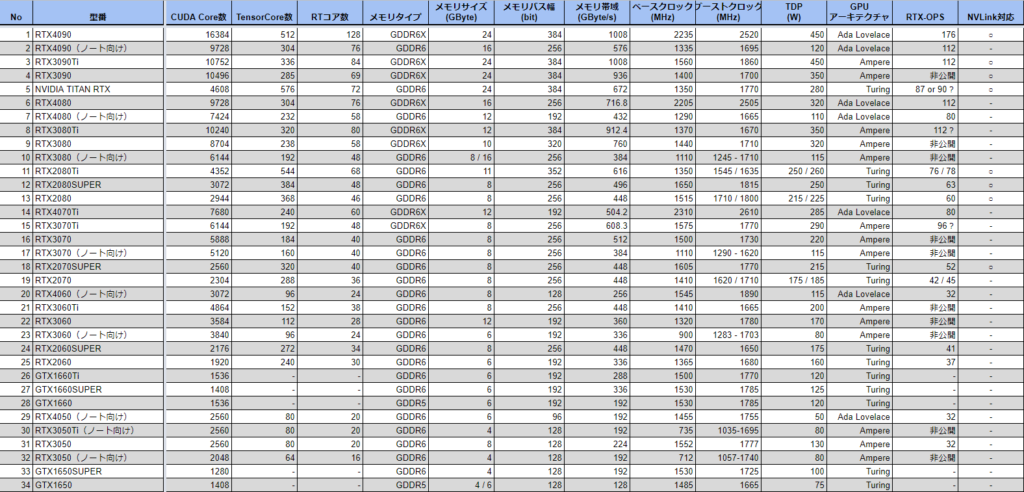Click the RTX3050Ti（ノート向け）model cell
The height and width of the screenshot is (492, 1024).
point(99,431)
